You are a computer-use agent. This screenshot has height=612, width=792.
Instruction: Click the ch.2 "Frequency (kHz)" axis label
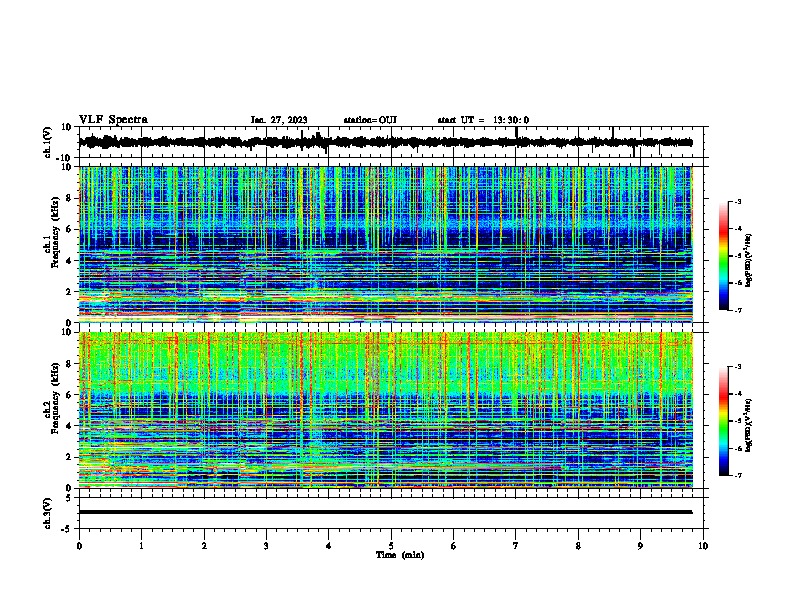click(x=55, y=398)
